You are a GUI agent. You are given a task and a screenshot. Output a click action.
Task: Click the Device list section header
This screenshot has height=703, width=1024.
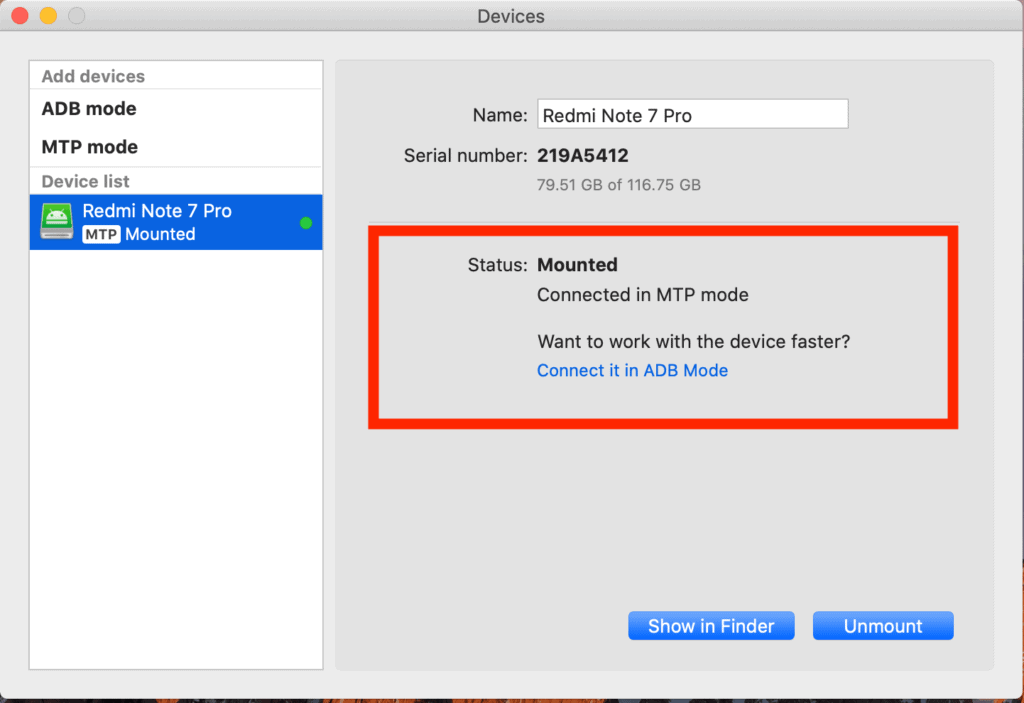[x=86, y=181]
